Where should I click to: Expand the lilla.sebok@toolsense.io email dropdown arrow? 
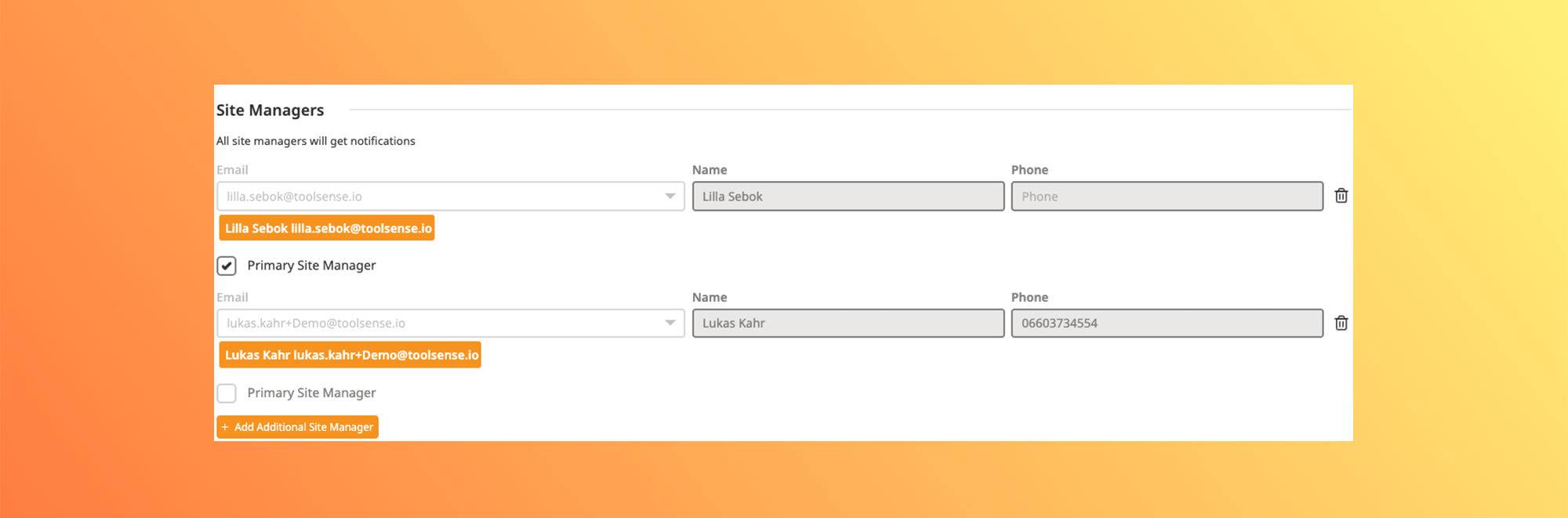(670, 196)
